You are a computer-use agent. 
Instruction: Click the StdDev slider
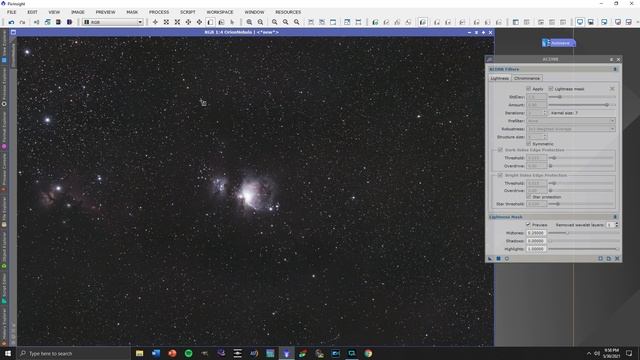(582, 97)
